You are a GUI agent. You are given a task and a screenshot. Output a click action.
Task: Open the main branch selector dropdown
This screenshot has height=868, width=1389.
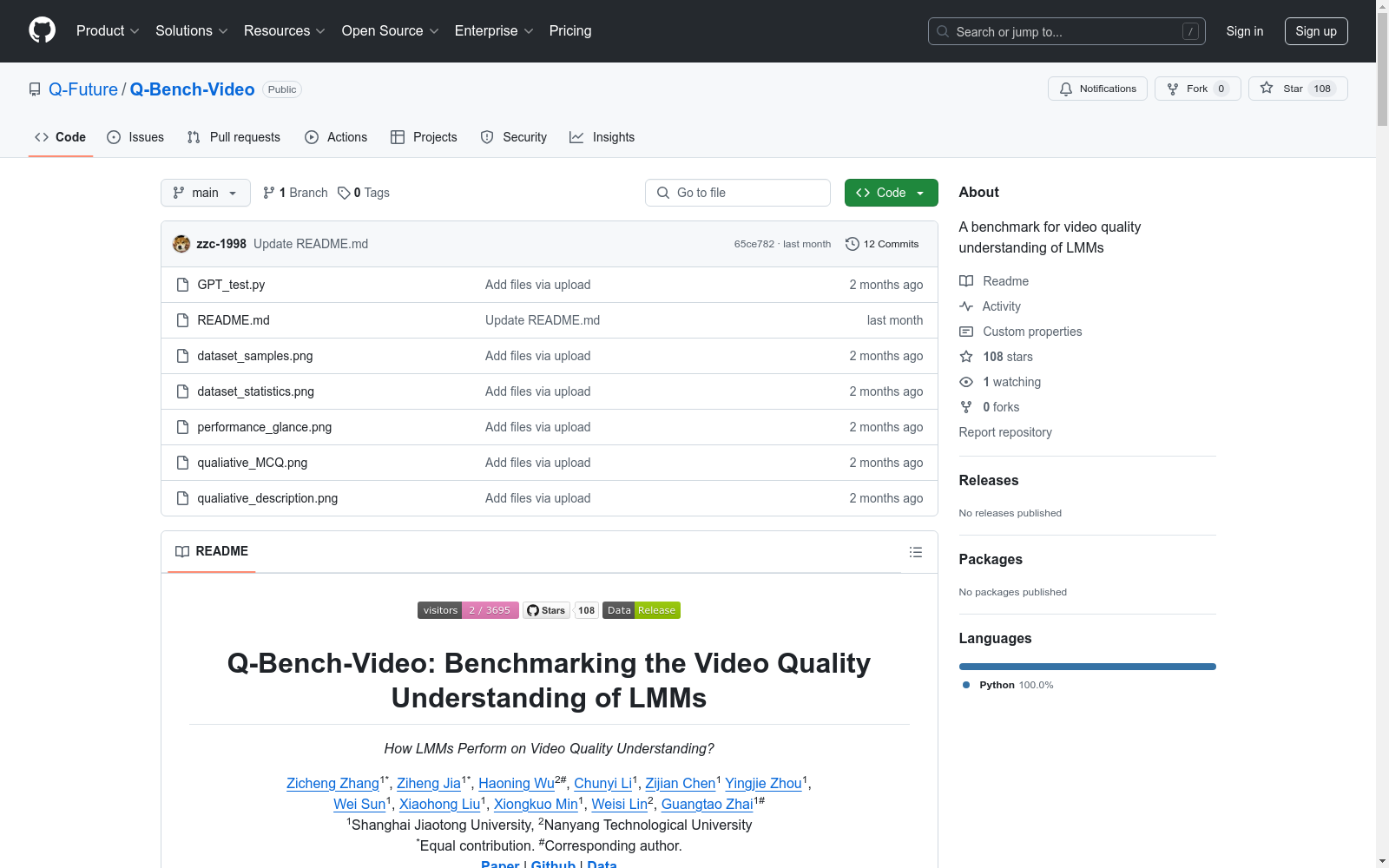(x=206, y=193)
